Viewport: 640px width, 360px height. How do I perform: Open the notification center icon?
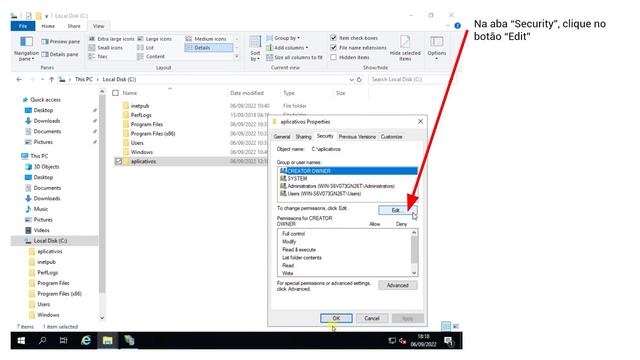449,340
